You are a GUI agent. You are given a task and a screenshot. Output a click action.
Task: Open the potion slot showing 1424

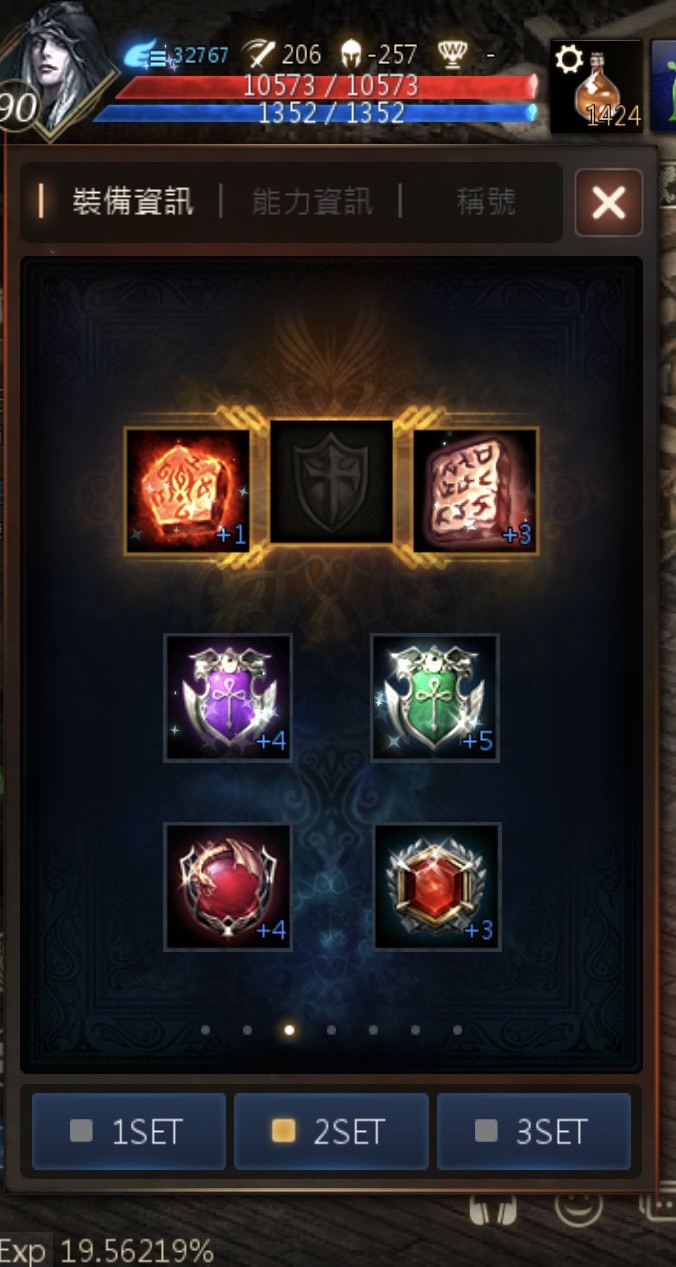[x=597, y=87]
